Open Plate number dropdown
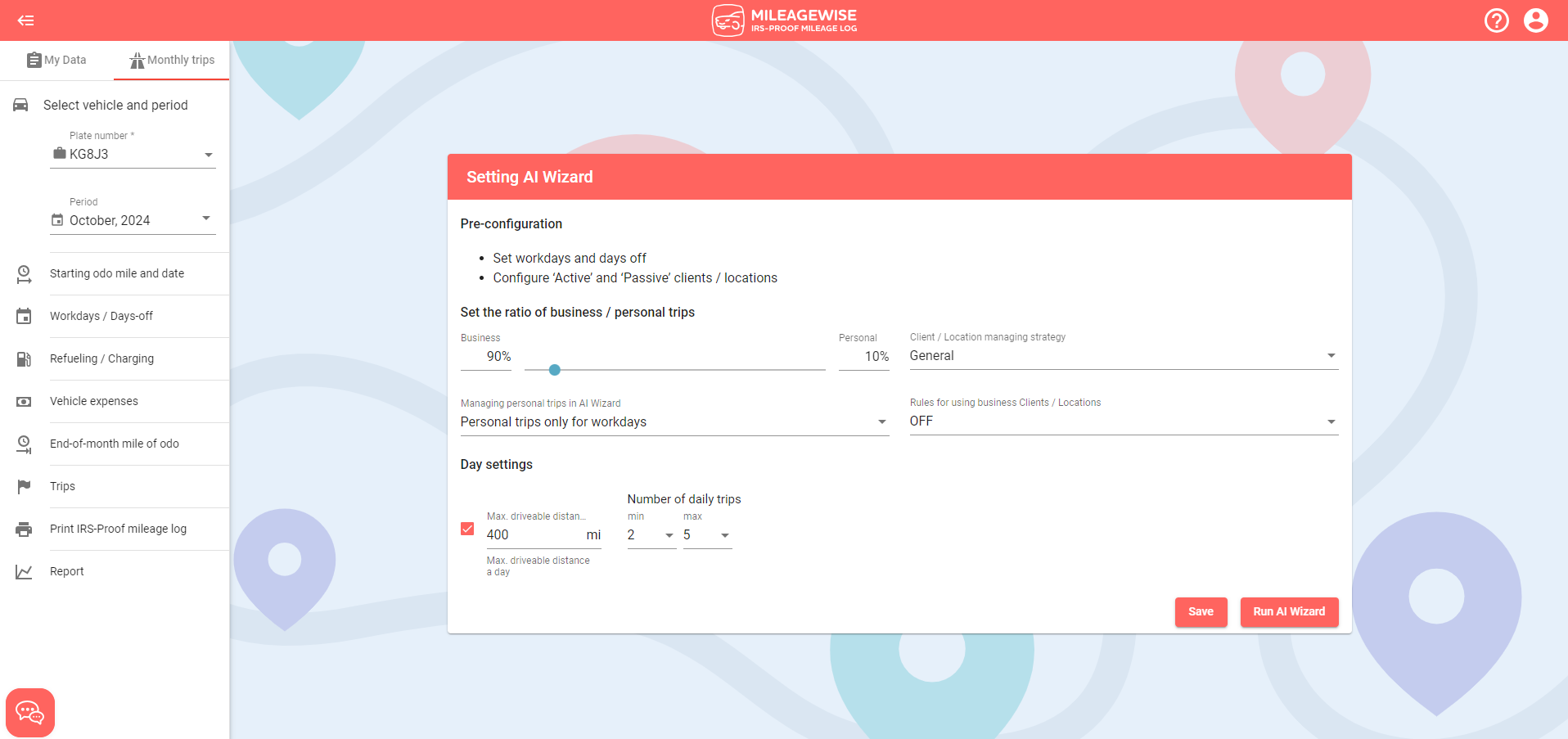1568x739 pixels. coord(133,154)
